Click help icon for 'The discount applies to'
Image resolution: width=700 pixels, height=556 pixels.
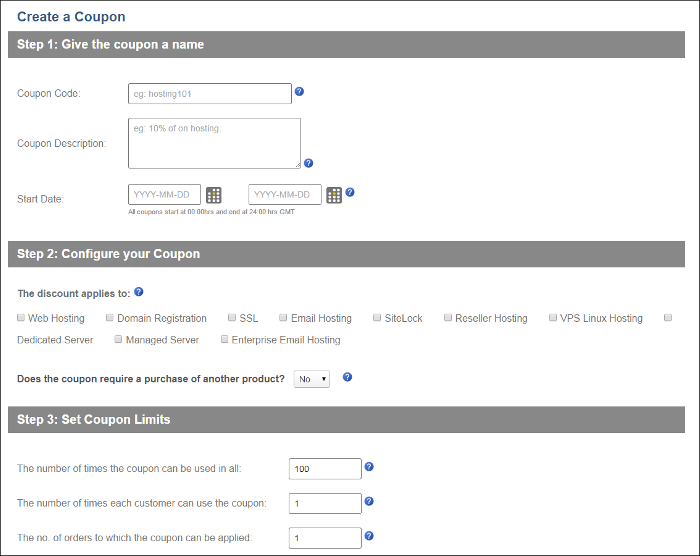[139, 292]
